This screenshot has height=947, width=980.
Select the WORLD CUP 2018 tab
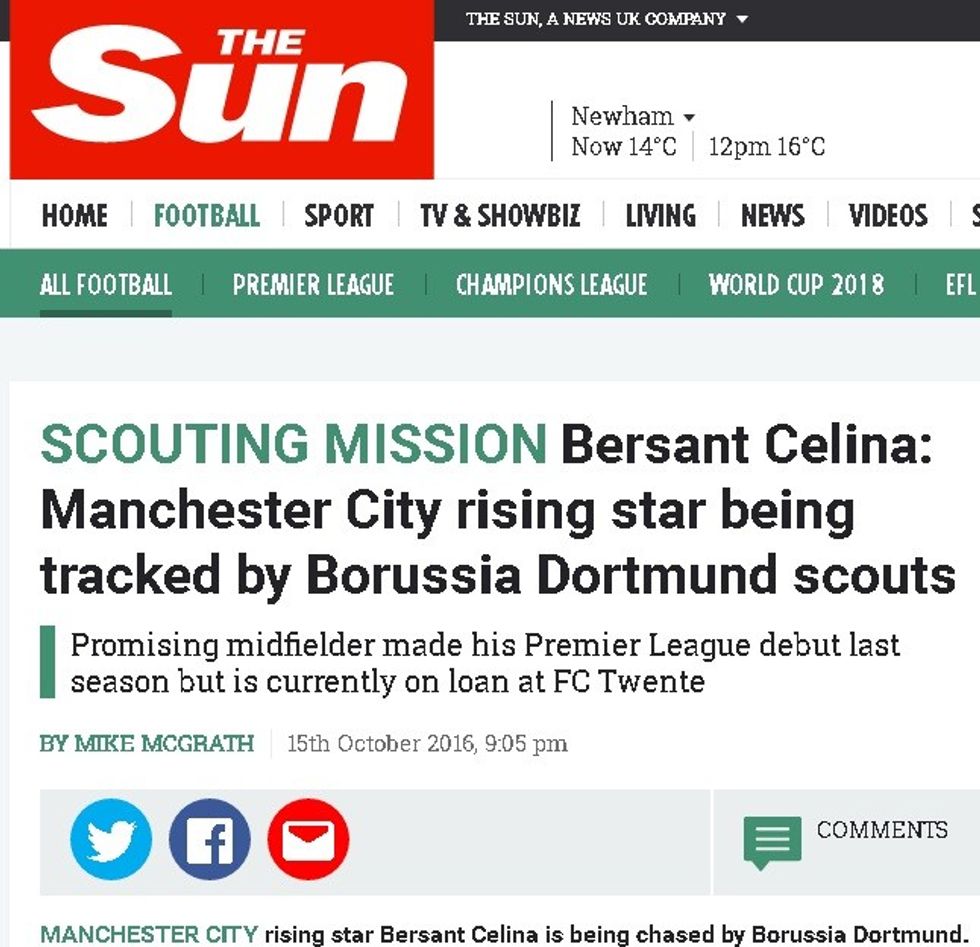pos(796,285)
